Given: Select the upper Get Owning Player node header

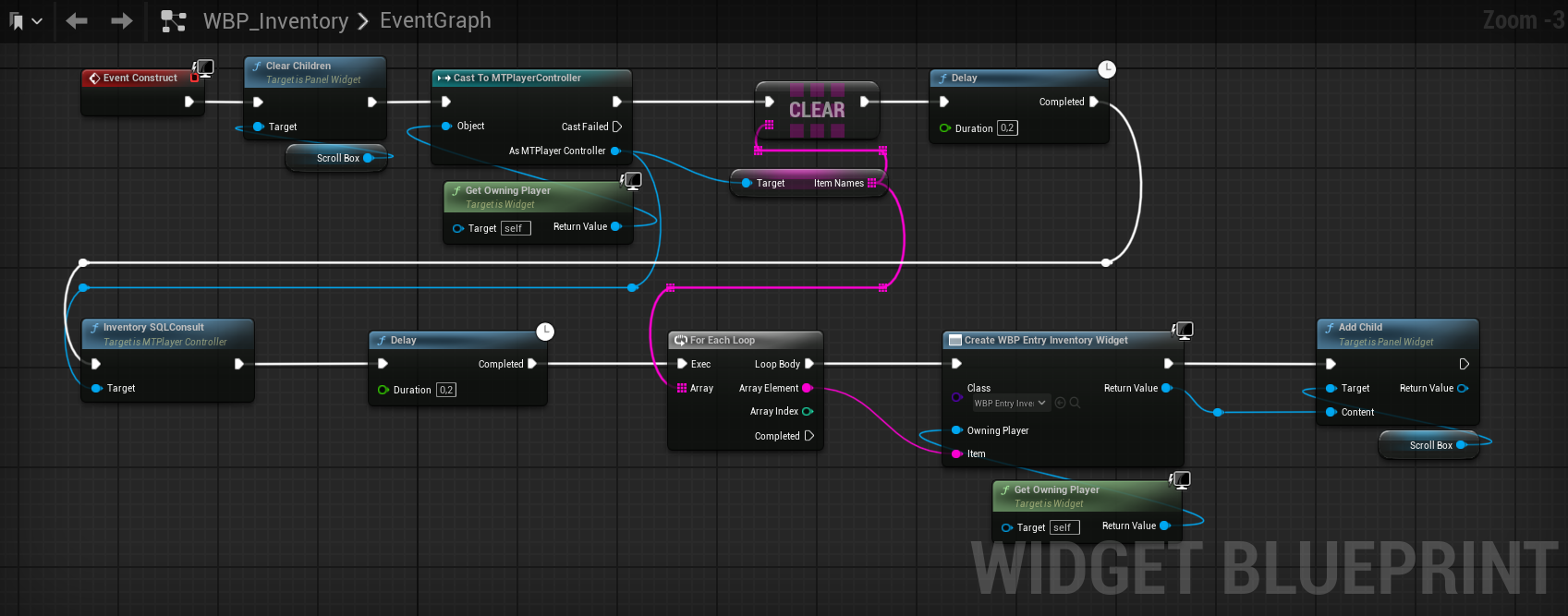Looking at the screenshot, I should 537,197.
